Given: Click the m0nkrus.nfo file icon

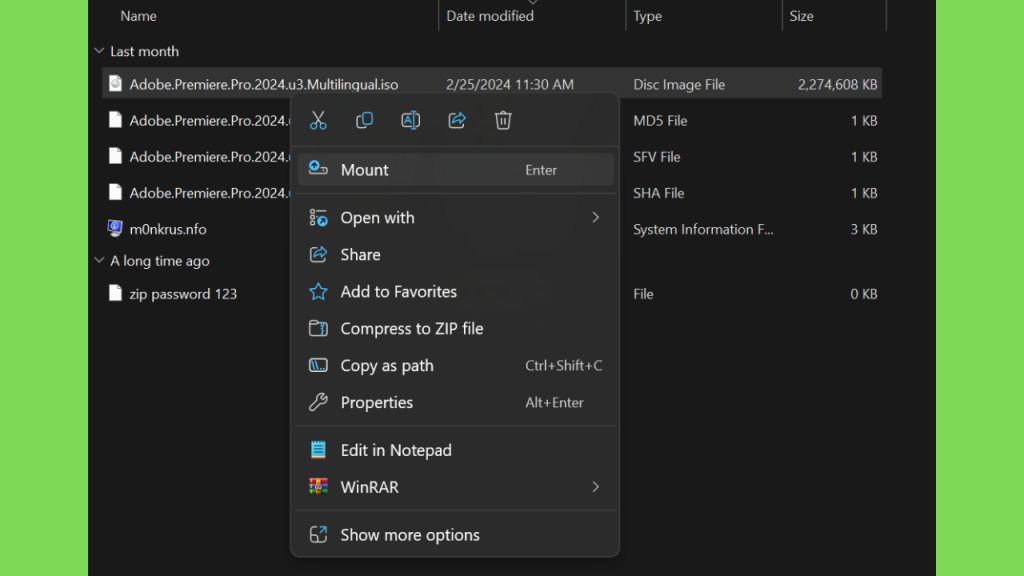Looking at the screenshot, I should click(x=115, y=228).
